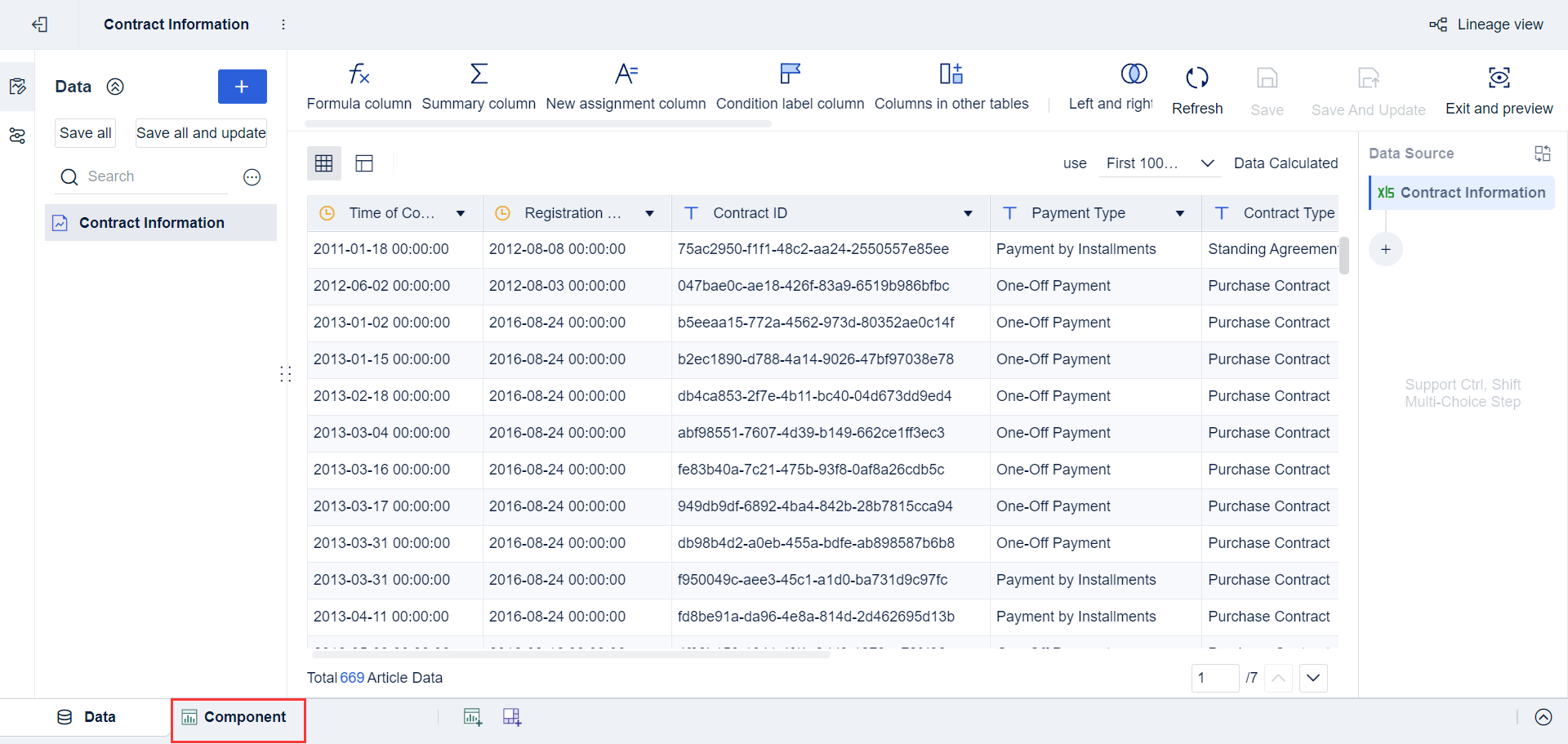Image resolution: width=1568 pixels, height=744 pixels.
Task: Open the Condition label column tool
Action: point(789,86)
